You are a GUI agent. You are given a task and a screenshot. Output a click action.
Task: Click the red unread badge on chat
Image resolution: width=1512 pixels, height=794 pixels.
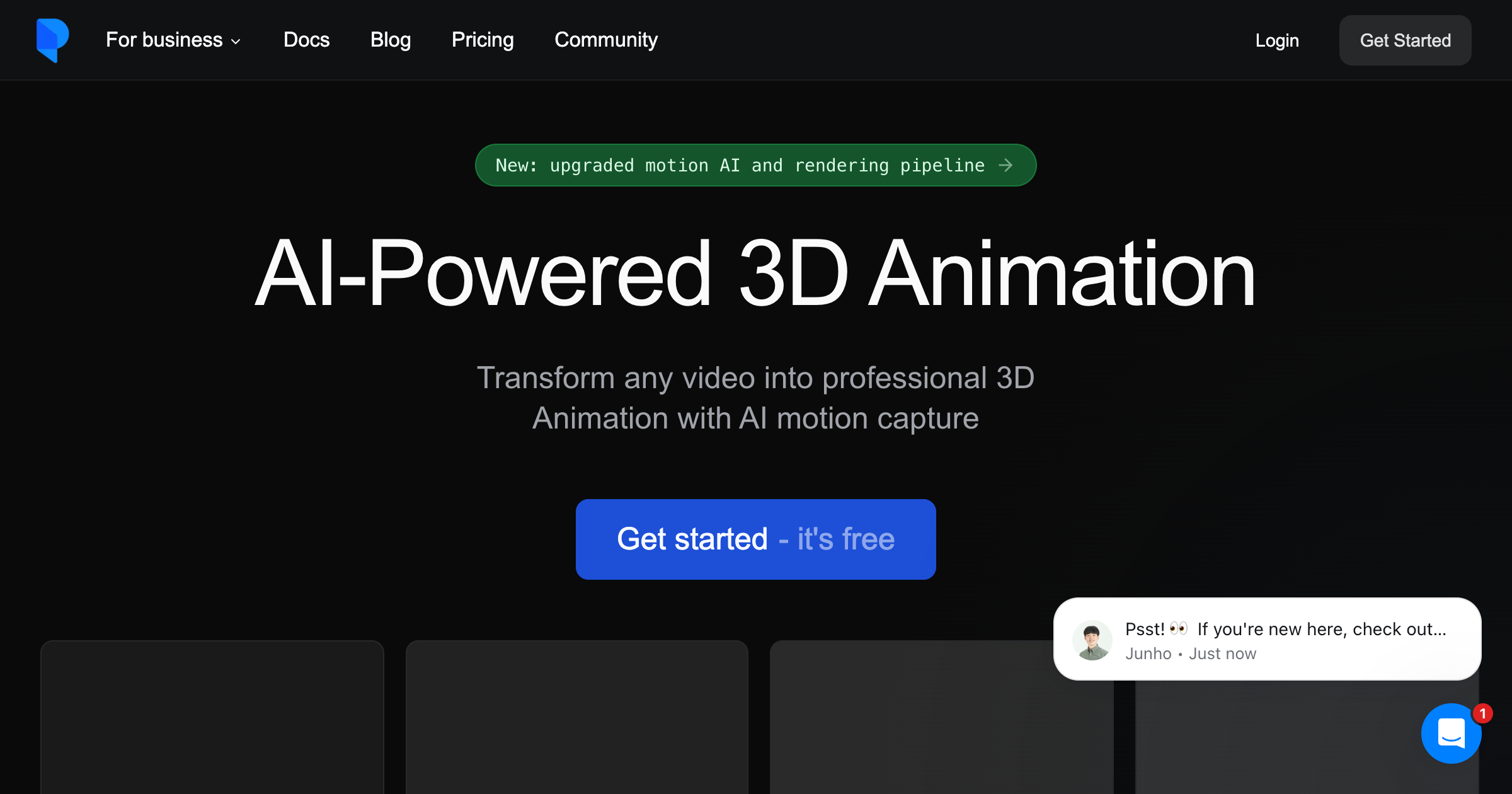point(1482,713)
